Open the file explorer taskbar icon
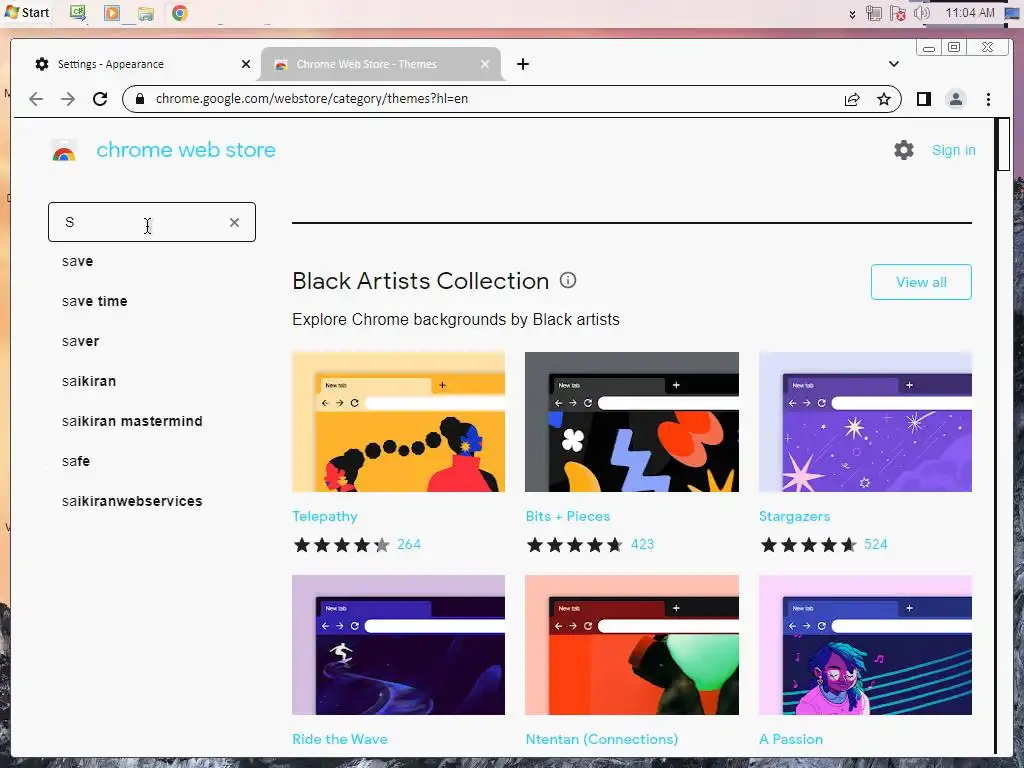This screenshot has height=768, width=1024. [146, 13]
